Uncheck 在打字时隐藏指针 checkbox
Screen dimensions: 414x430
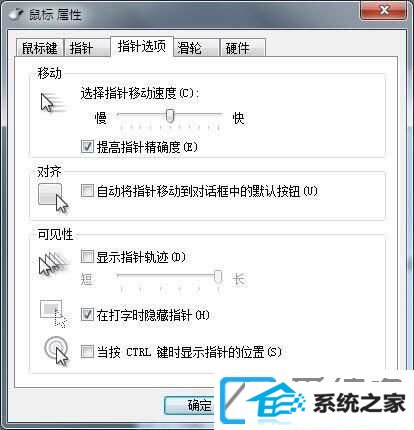pyautogui.click(x=87, y=315)
